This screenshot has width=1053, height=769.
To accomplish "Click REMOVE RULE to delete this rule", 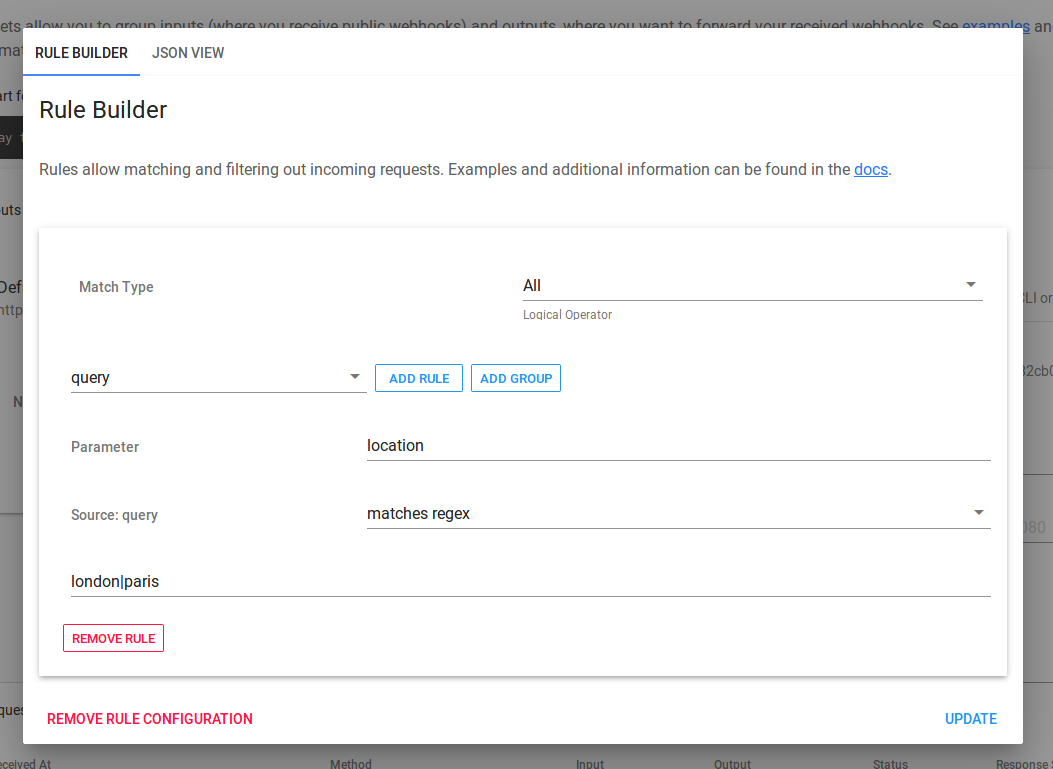I will pyautogui.click(x=113, y=637).
